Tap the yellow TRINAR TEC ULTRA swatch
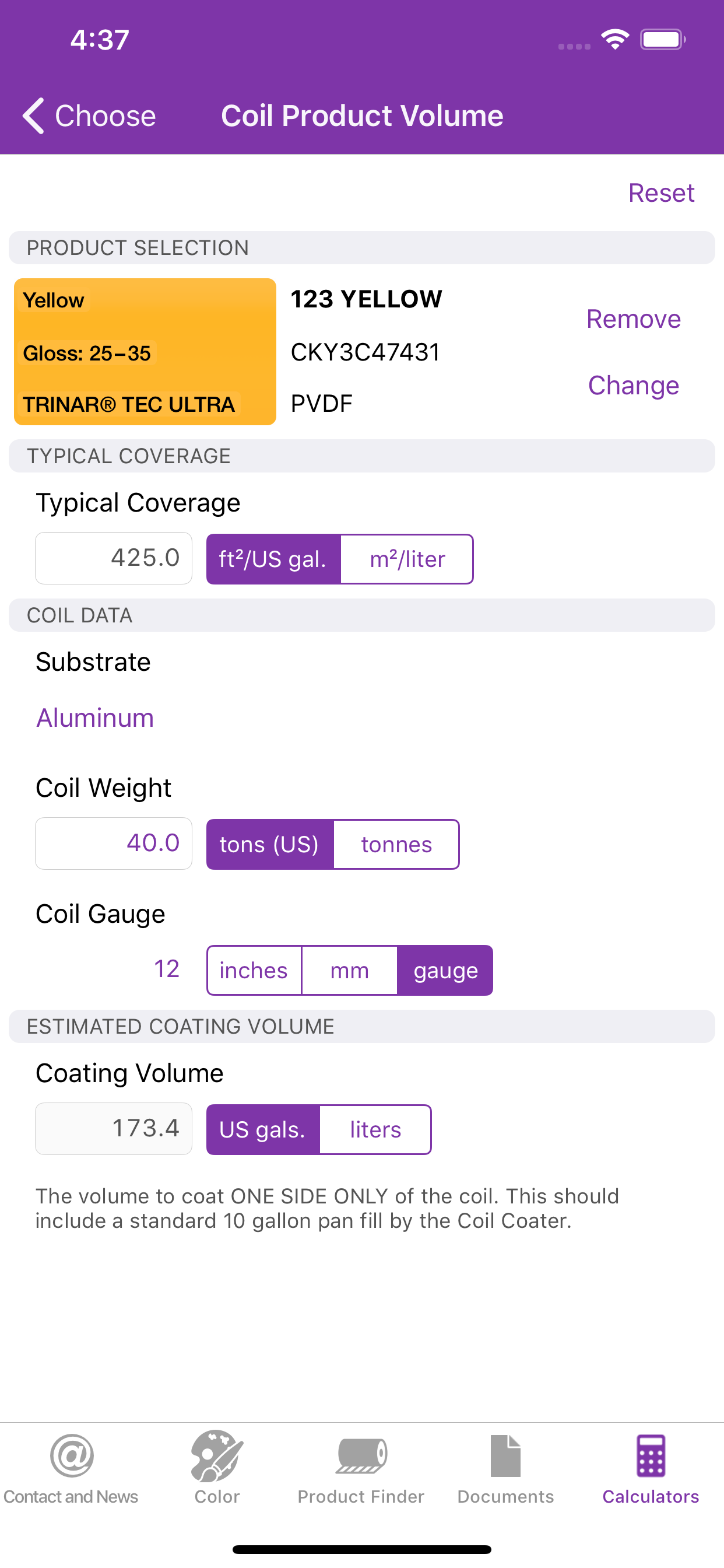724x1568 pixels. (145, 352)
